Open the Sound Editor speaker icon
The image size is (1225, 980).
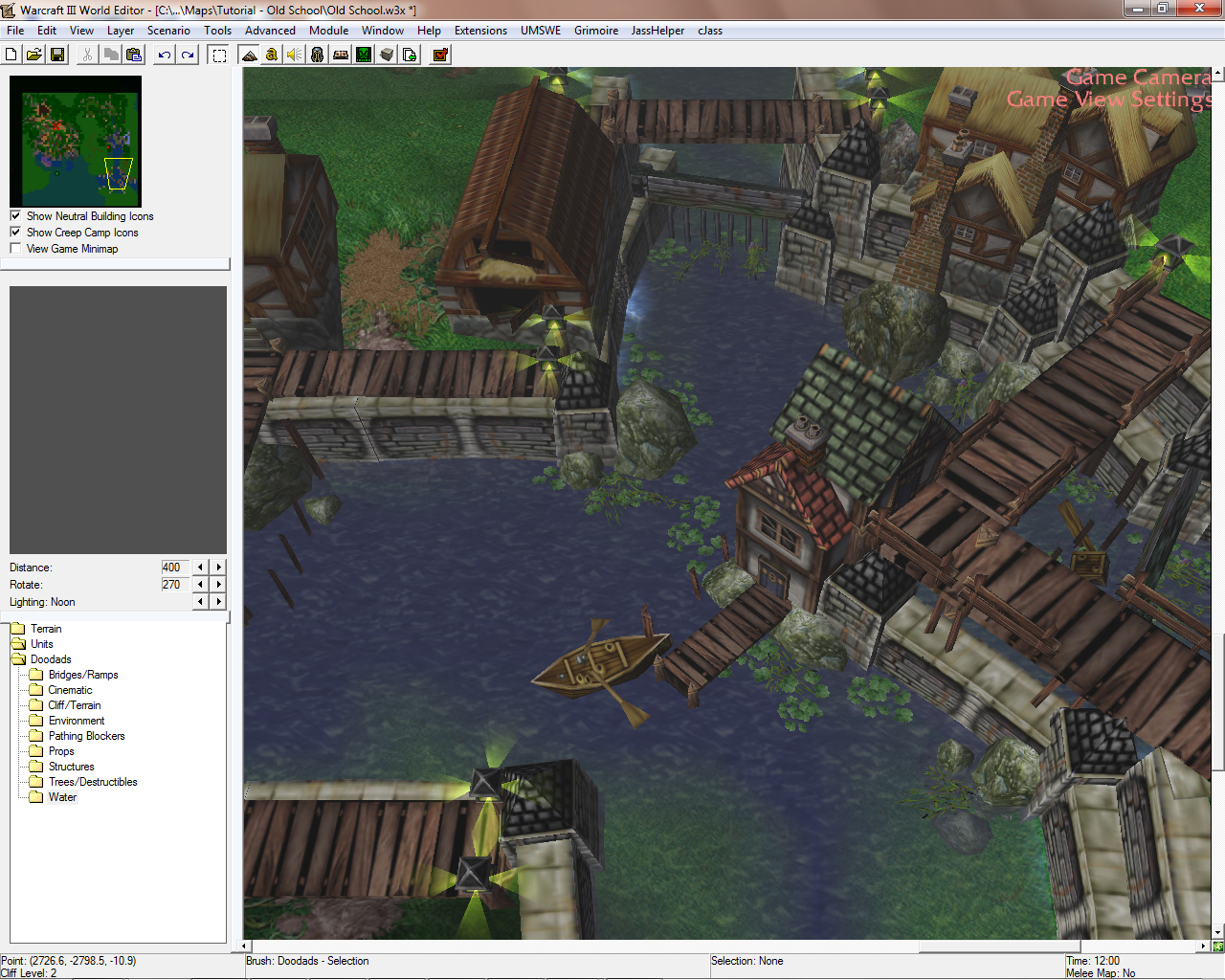pyautogui.click(x=295, y=55)
